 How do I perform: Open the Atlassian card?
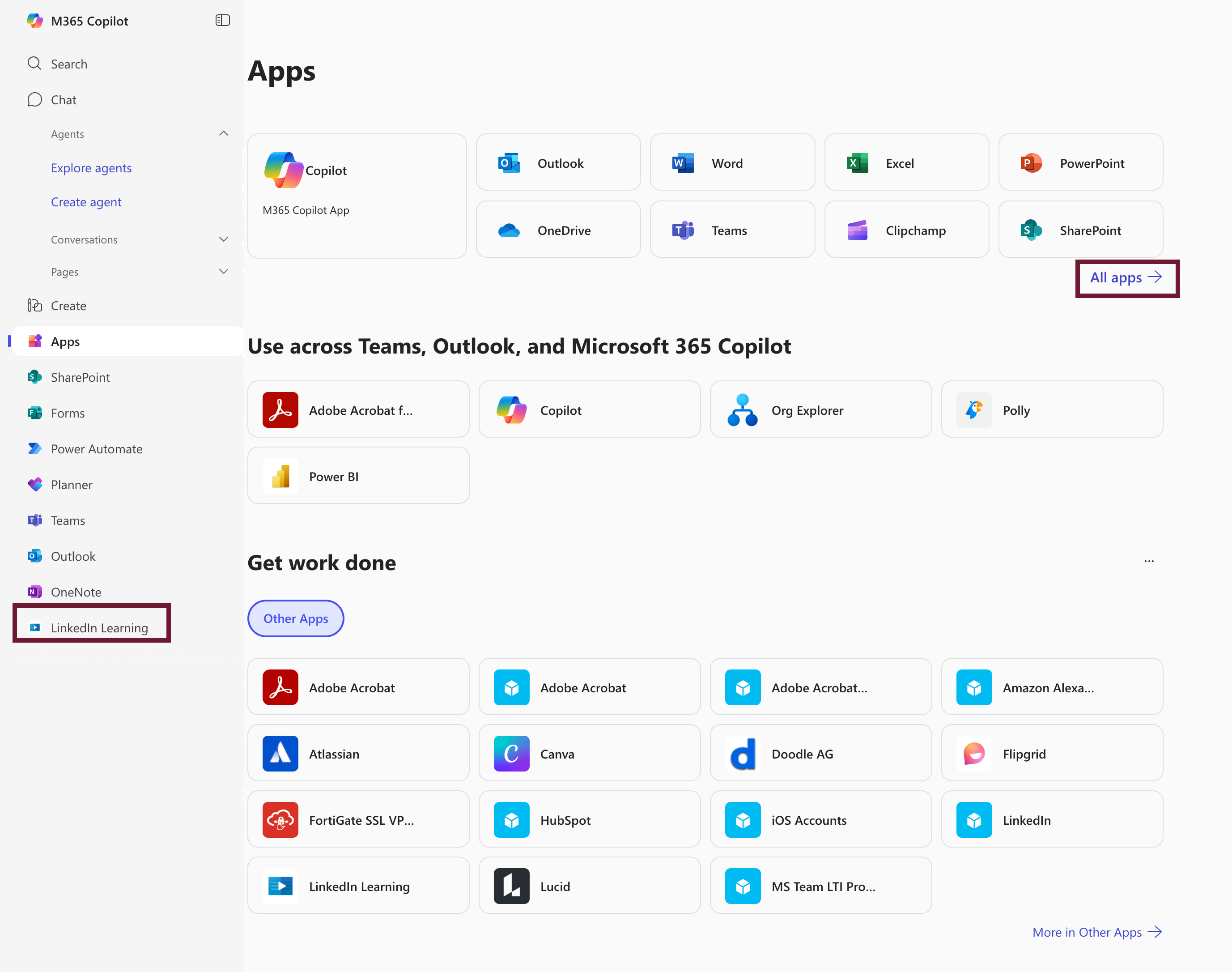(x=358, y=753)
